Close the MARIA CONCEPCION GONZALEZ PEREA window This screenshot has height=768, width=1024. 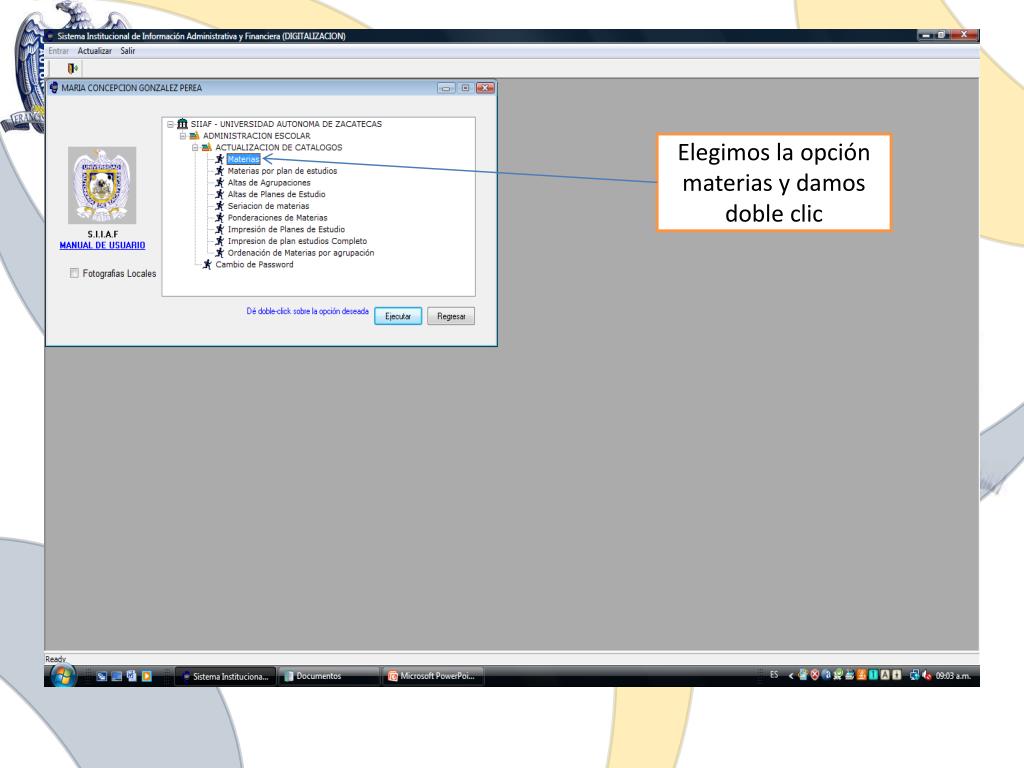tap(485, 88)
